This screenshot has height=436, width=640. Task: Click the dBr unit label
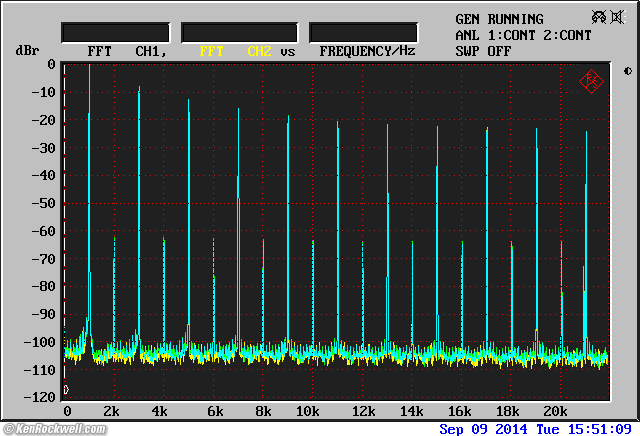[26, 50]
